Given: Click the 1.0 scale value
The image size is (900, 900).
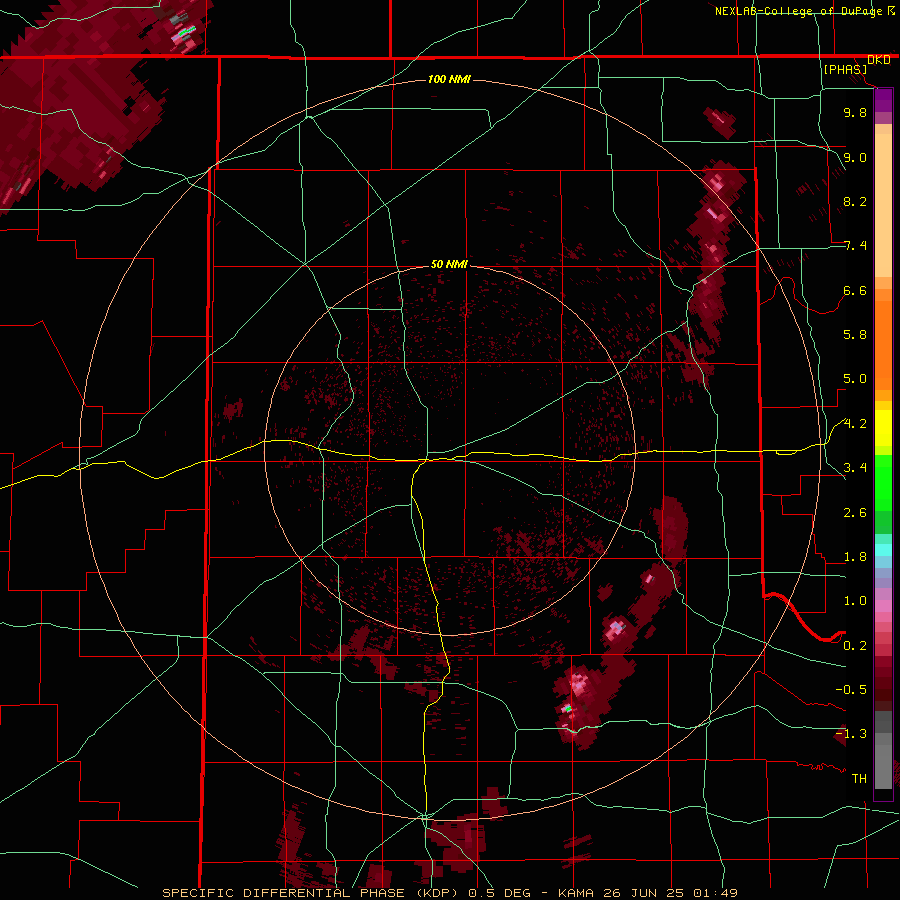Looking at the screenshot, I should [855, 601].
